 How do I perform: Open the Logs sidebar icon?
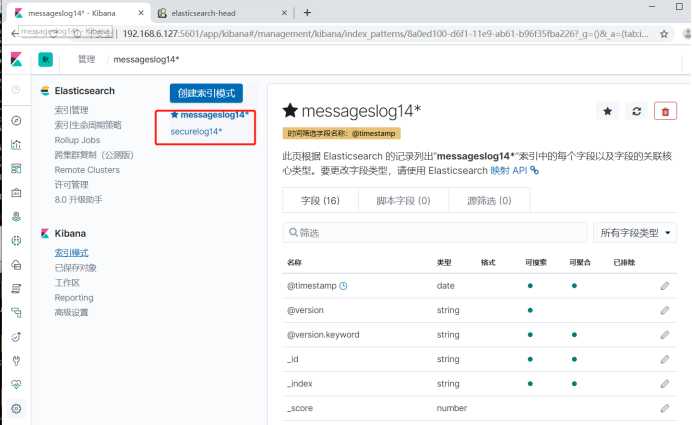click(x=16, y=289)
